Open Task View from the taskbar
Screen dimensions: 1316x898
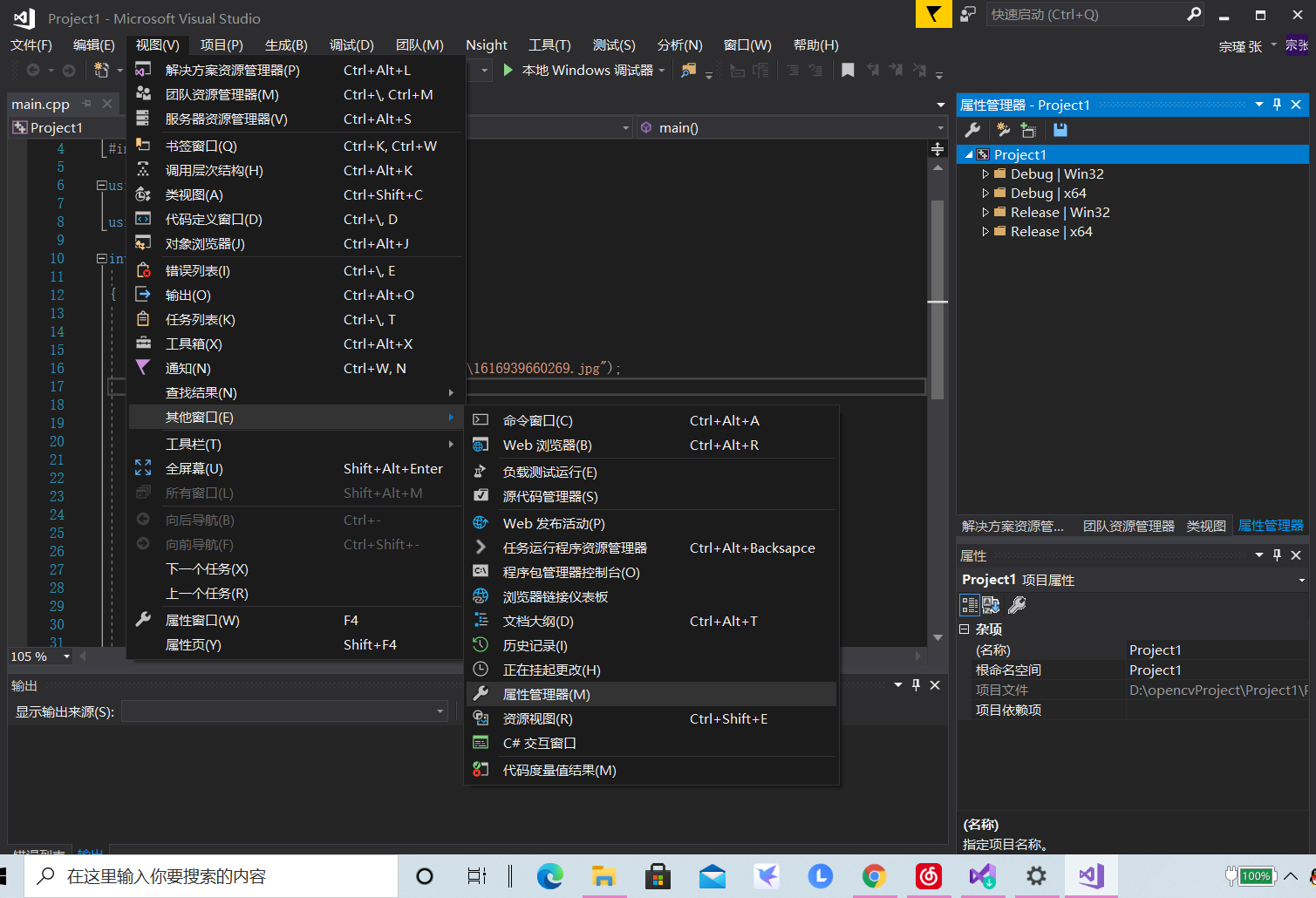tap(476, 876)
